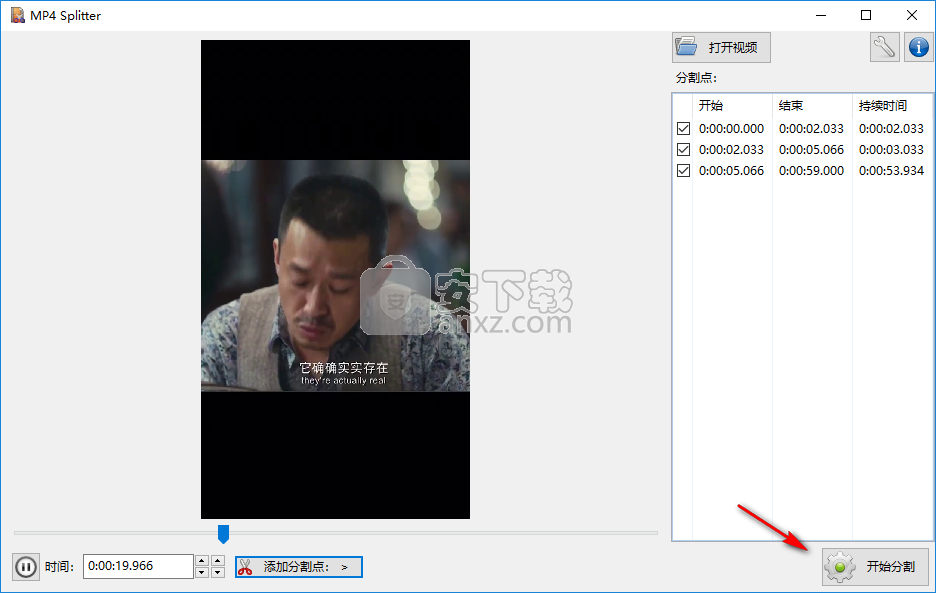
Task: Increase time with first stepper up arrow
Action: point(202,561)
